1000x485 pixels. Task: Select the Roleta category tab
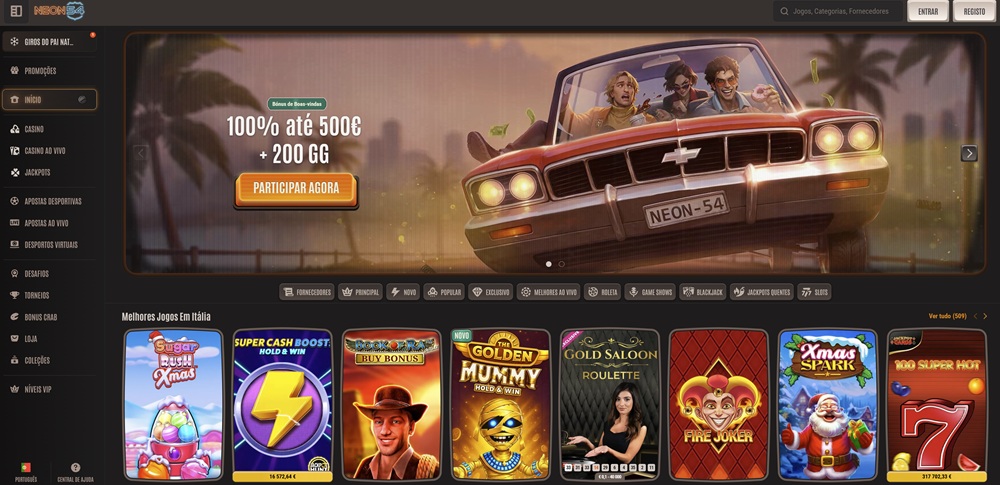point(602,292)
